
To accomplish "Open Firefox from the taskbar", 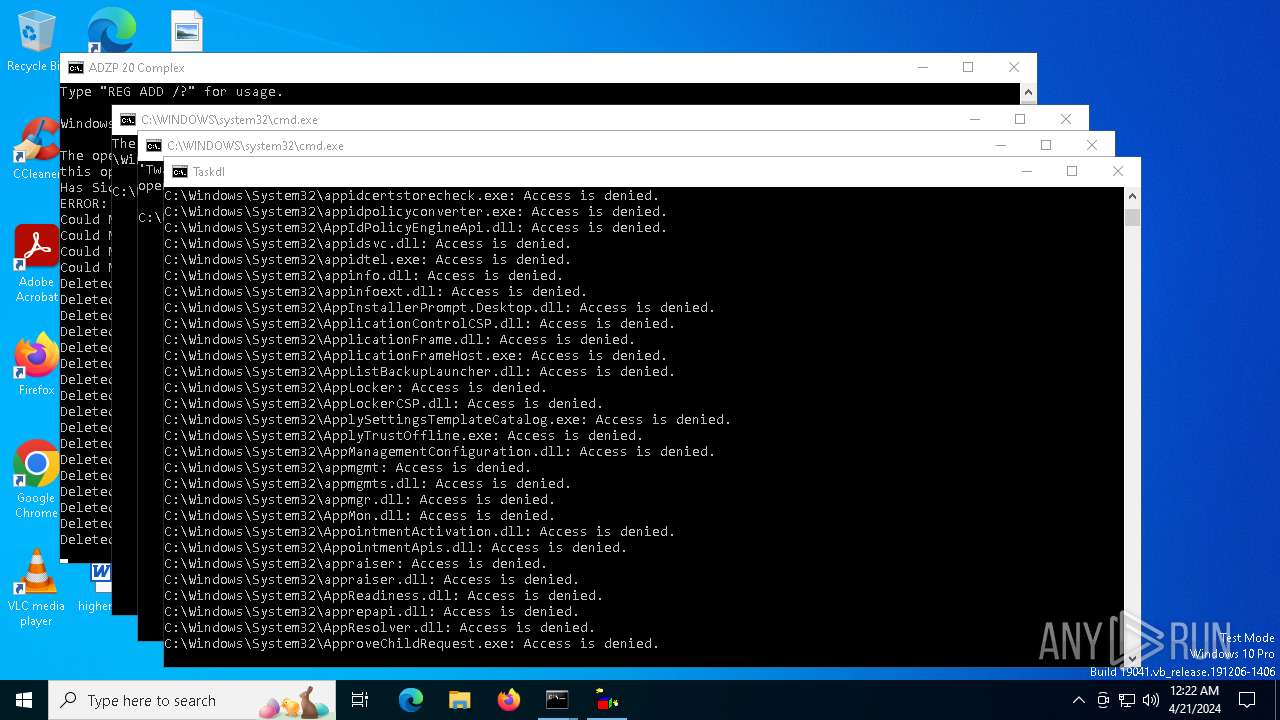I will click(x=508, y=700).
